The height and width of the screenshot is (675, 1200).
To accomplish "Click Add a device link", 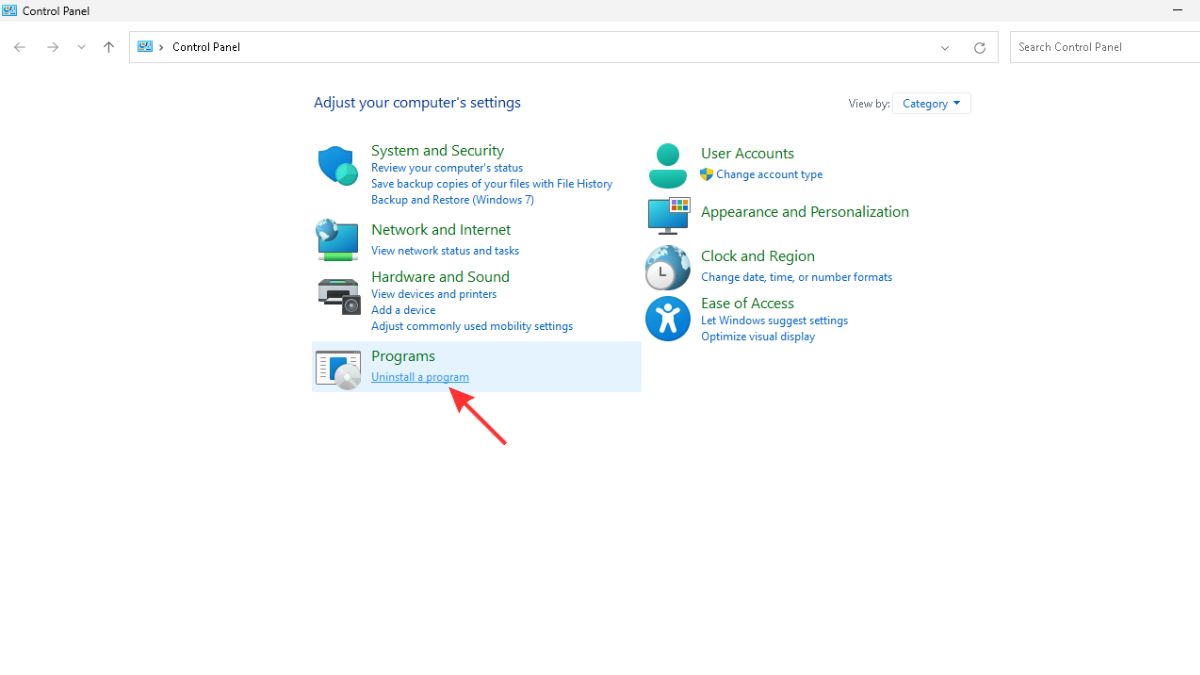I will [x=403, y=310].
